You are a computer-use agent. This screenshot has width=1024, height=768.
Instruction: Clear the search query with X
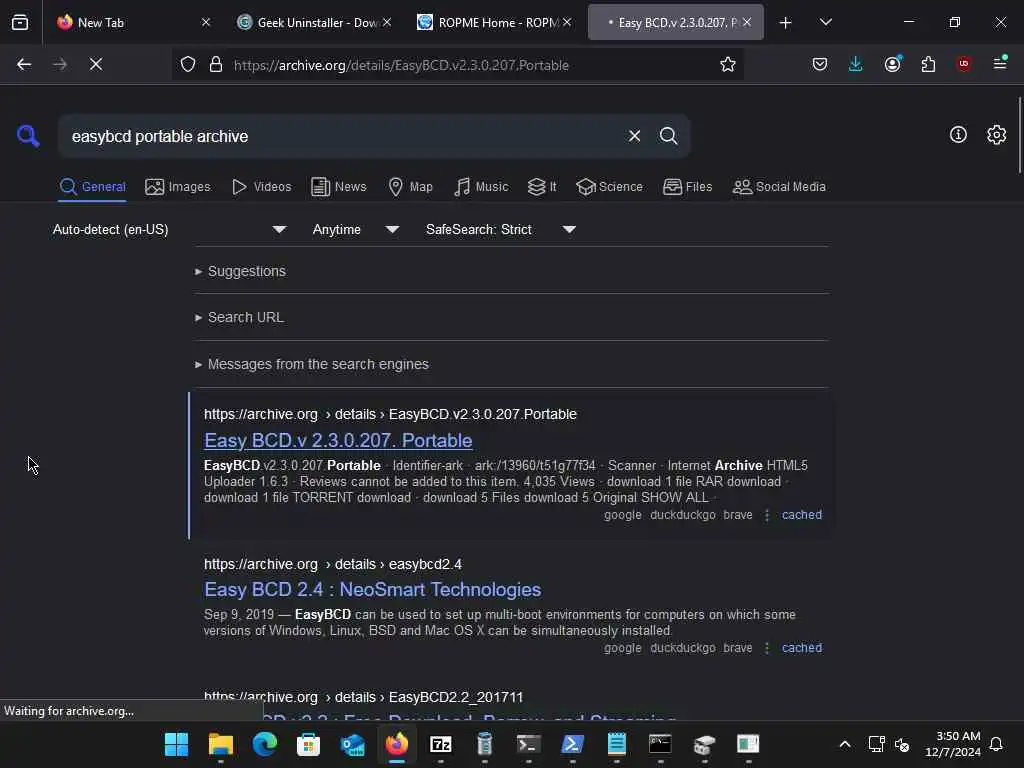[634, 136]
